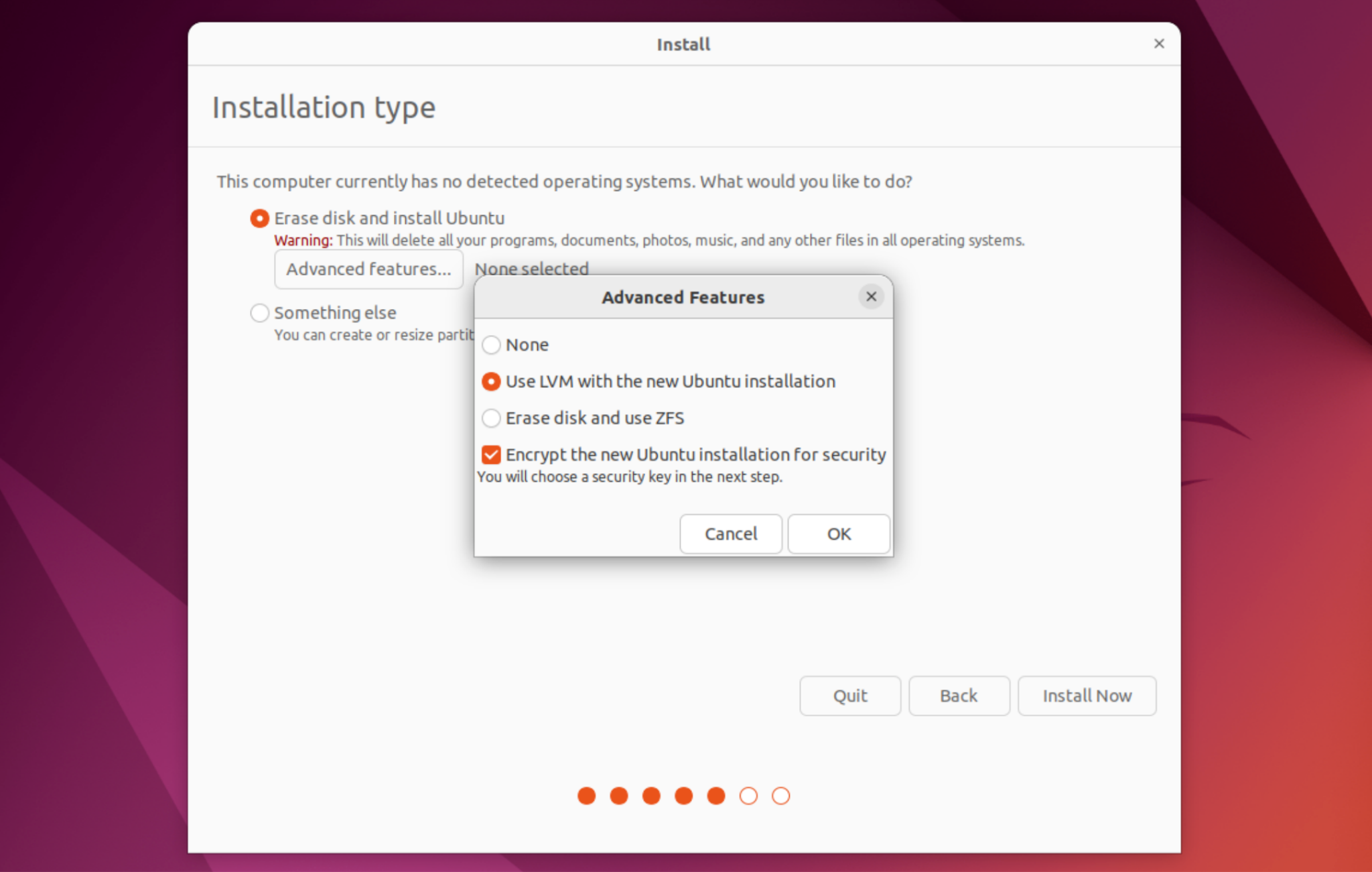Close the Install window
The height and width of the screenshot is (872, 1372).
point(1159,44)
